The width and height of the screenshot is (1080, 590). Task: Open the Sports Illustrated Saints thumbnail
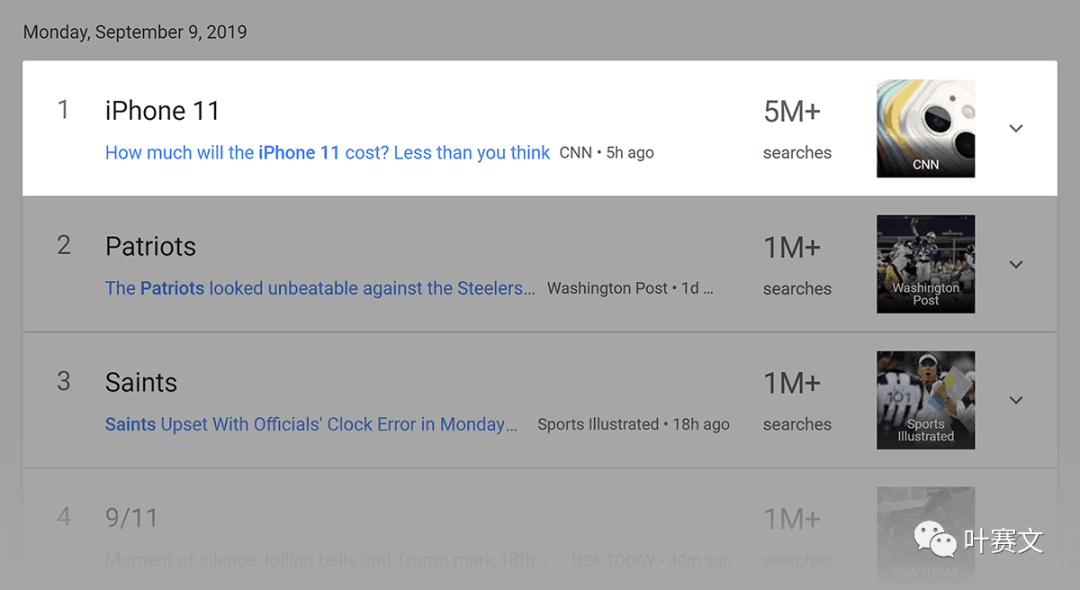(x=926, y=400)
